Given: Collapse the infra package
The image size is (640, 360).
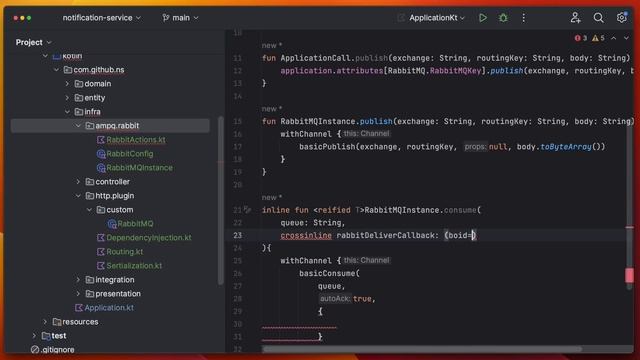Looking at the screenshot, I should (67, 112).
